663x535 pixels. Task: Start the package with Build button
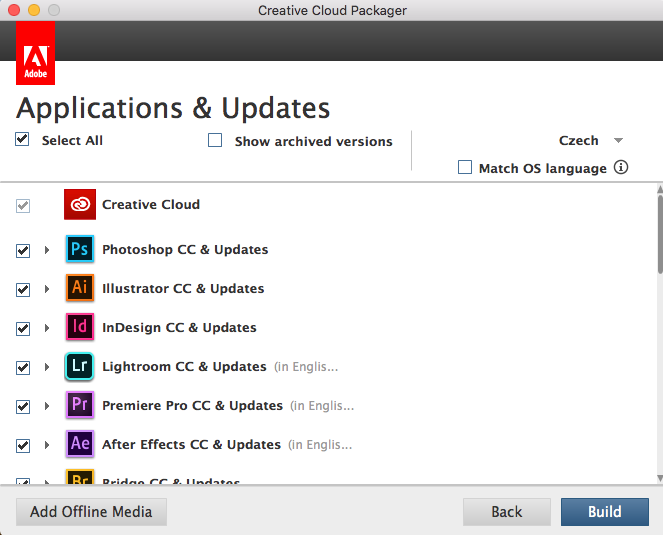(x=605, y=512)
